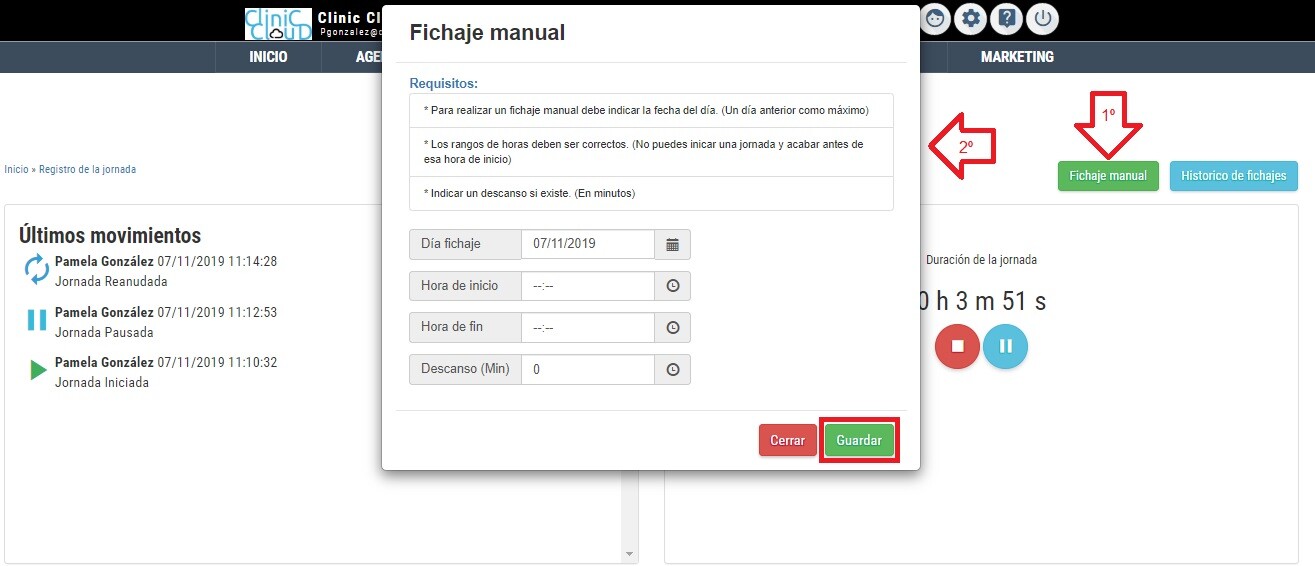The image size is (1315, 566).
Task: Click the Cerrar button in dialog
Action: pos(787,441)
